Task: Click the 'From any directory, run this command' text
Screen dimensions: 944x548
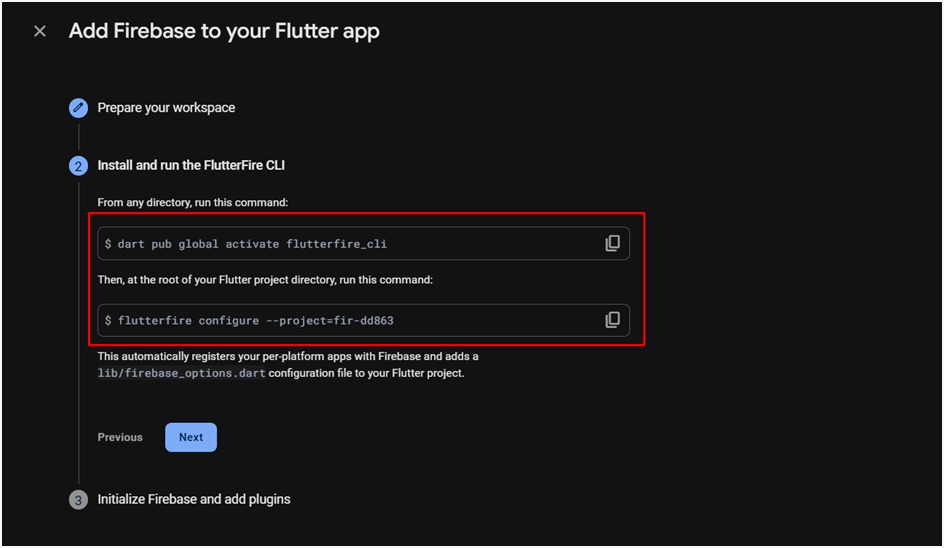Action: coord(193,202)
